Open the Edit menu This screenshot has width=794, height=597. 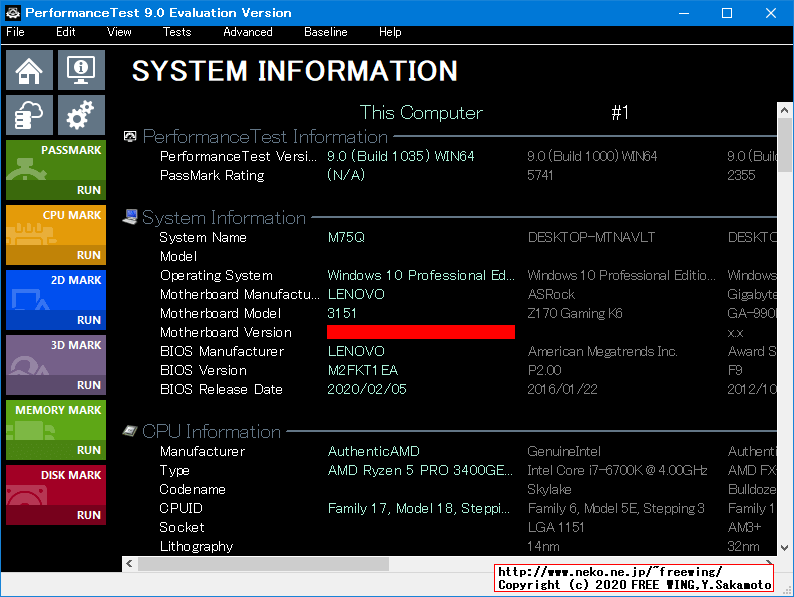[66, 32]
